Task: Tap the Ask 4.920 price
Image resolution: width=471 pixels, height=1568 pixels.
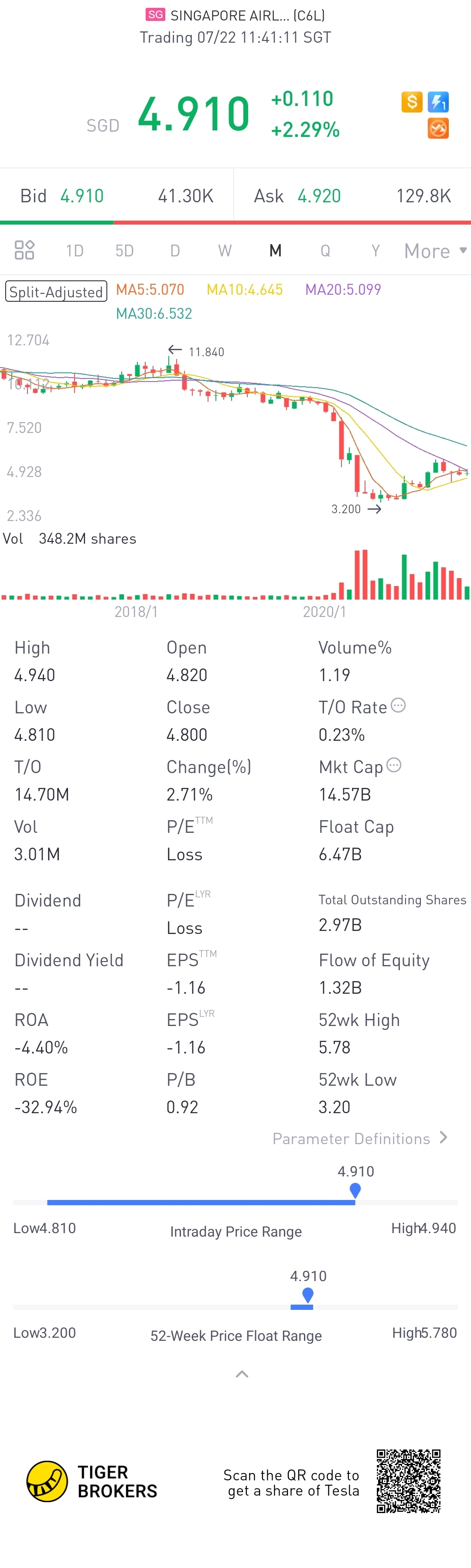Action: (319, 196)
